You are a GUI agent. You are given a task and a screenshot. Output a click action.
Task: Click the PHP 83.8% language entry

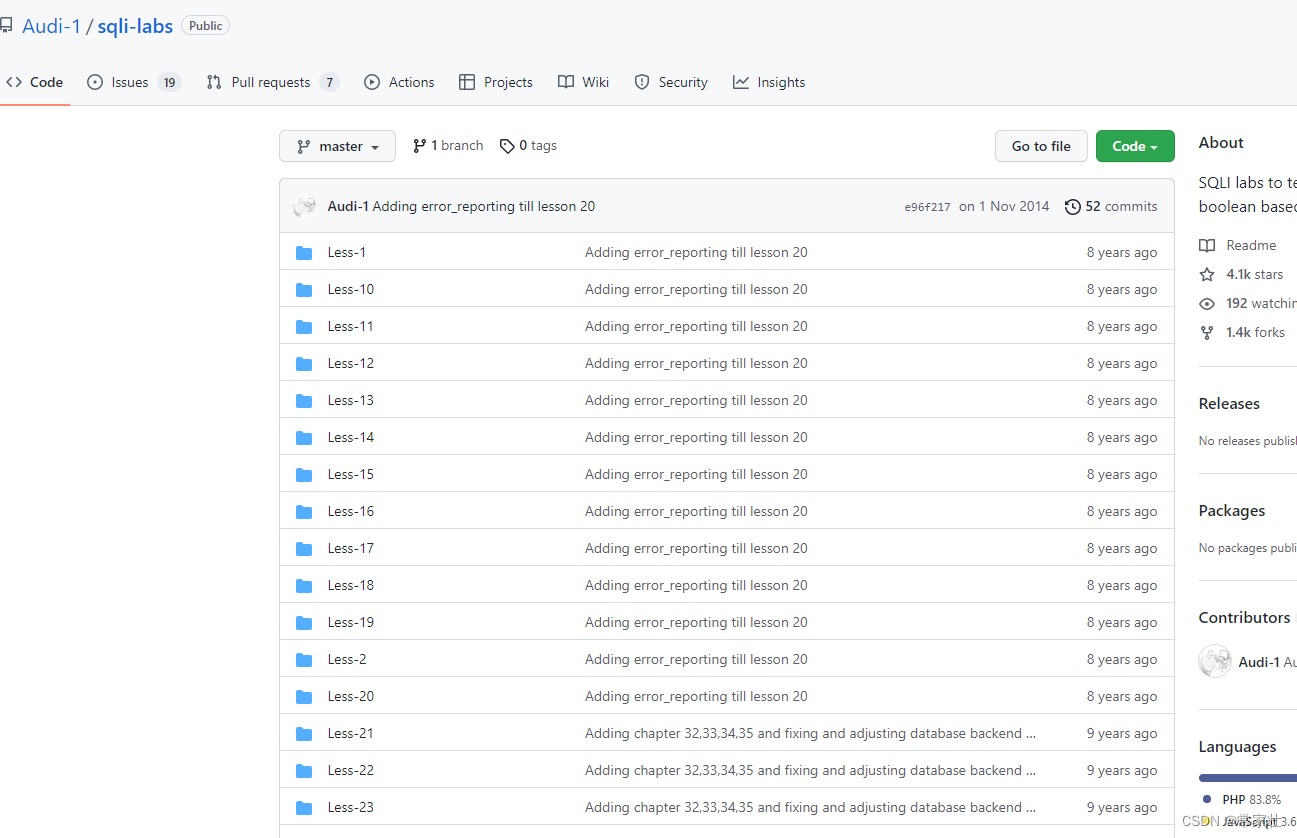coord(1241,800)
